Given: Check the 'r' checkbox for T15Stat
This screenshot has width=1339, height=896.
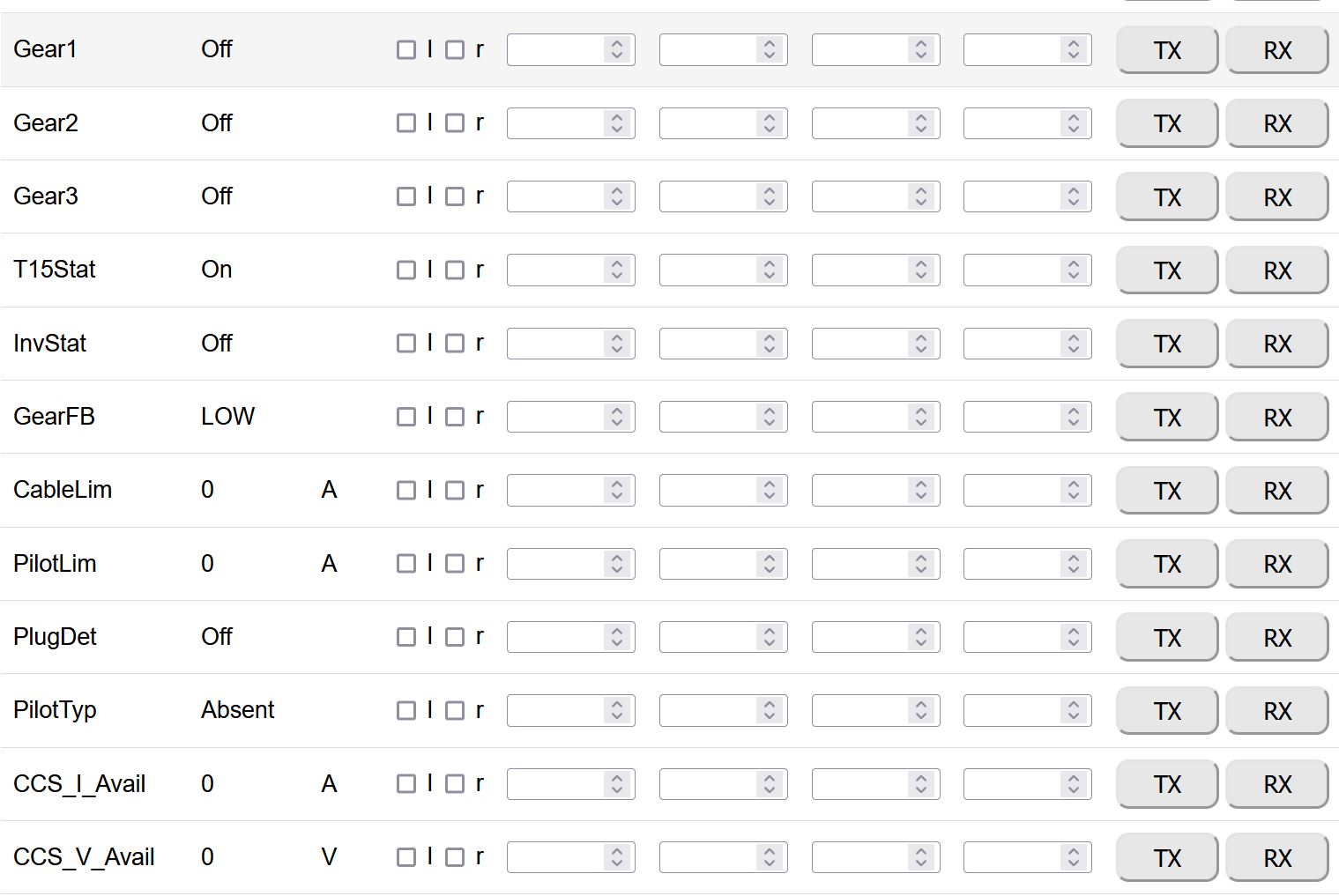Looking at the screenshot, I should [x=455, y=270].
